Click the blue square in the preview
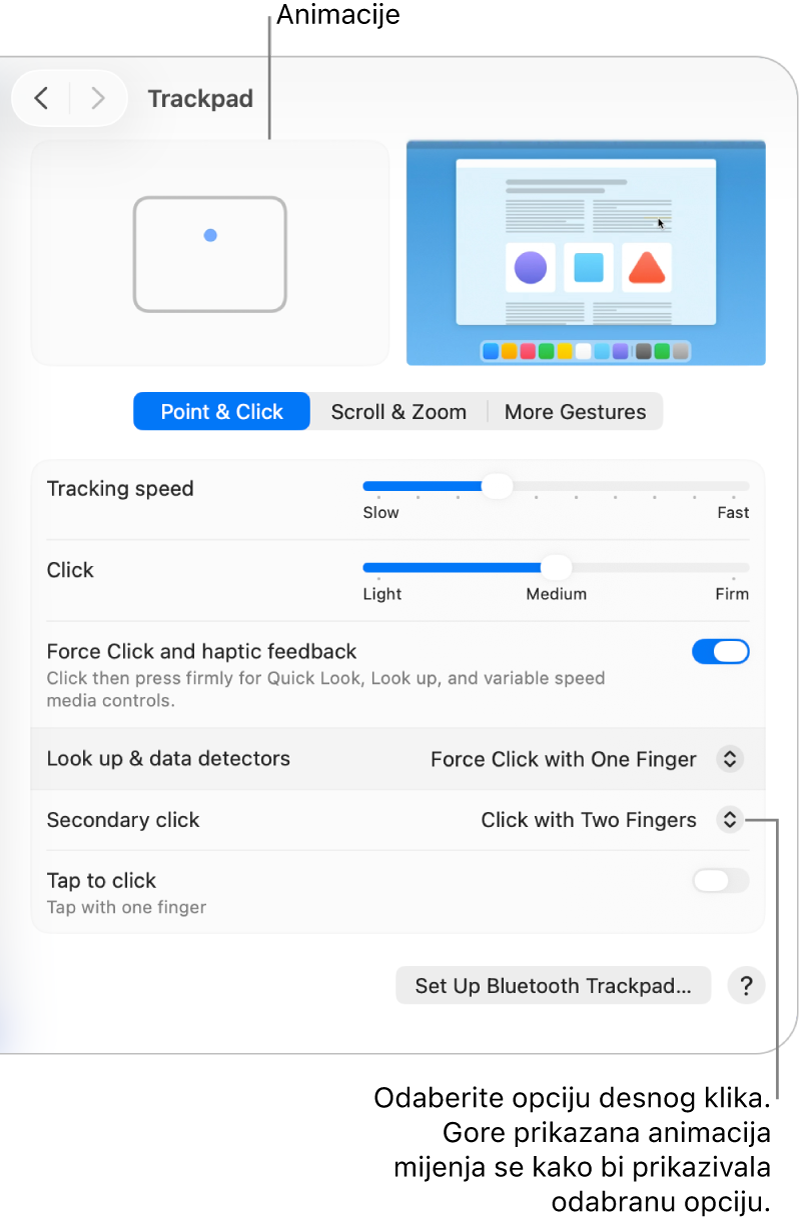801x1224 pixels. [588, 268]
